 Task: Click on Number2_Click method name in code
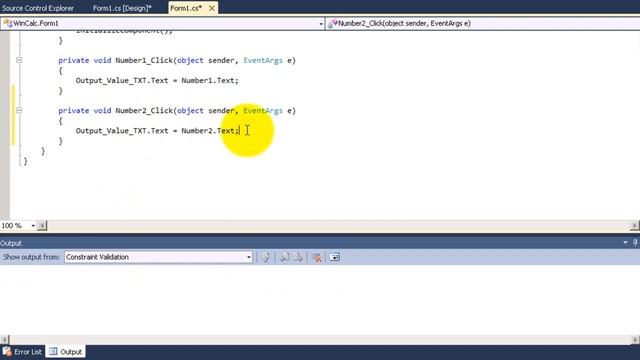(144, 111)
